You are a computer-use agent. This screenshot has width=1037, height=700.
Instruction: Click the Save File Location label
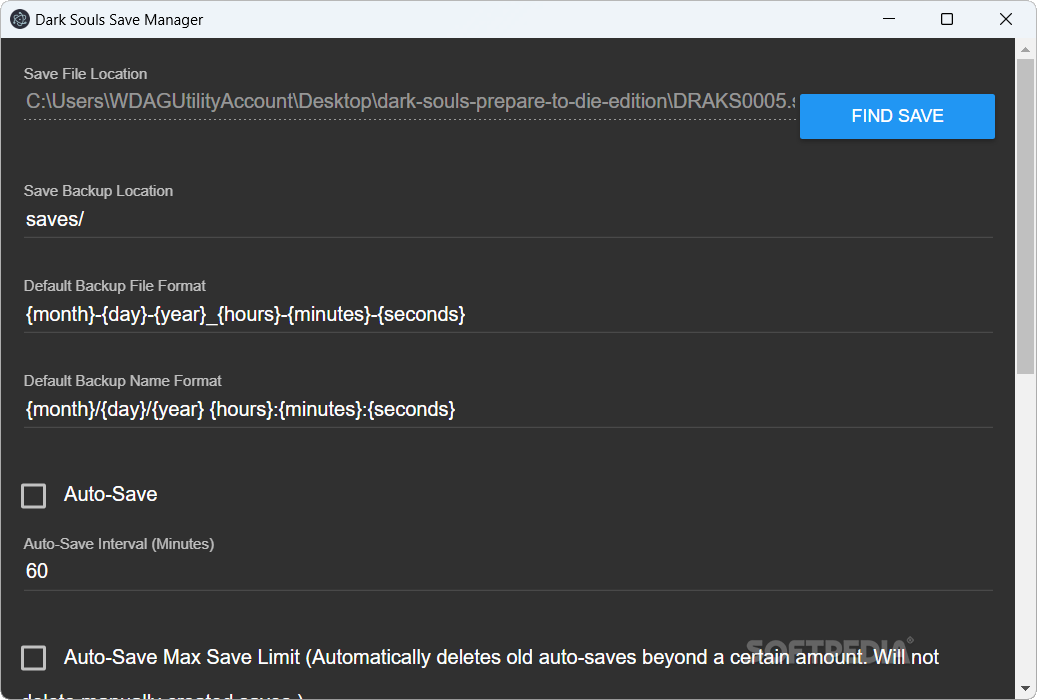coord(85,74)
